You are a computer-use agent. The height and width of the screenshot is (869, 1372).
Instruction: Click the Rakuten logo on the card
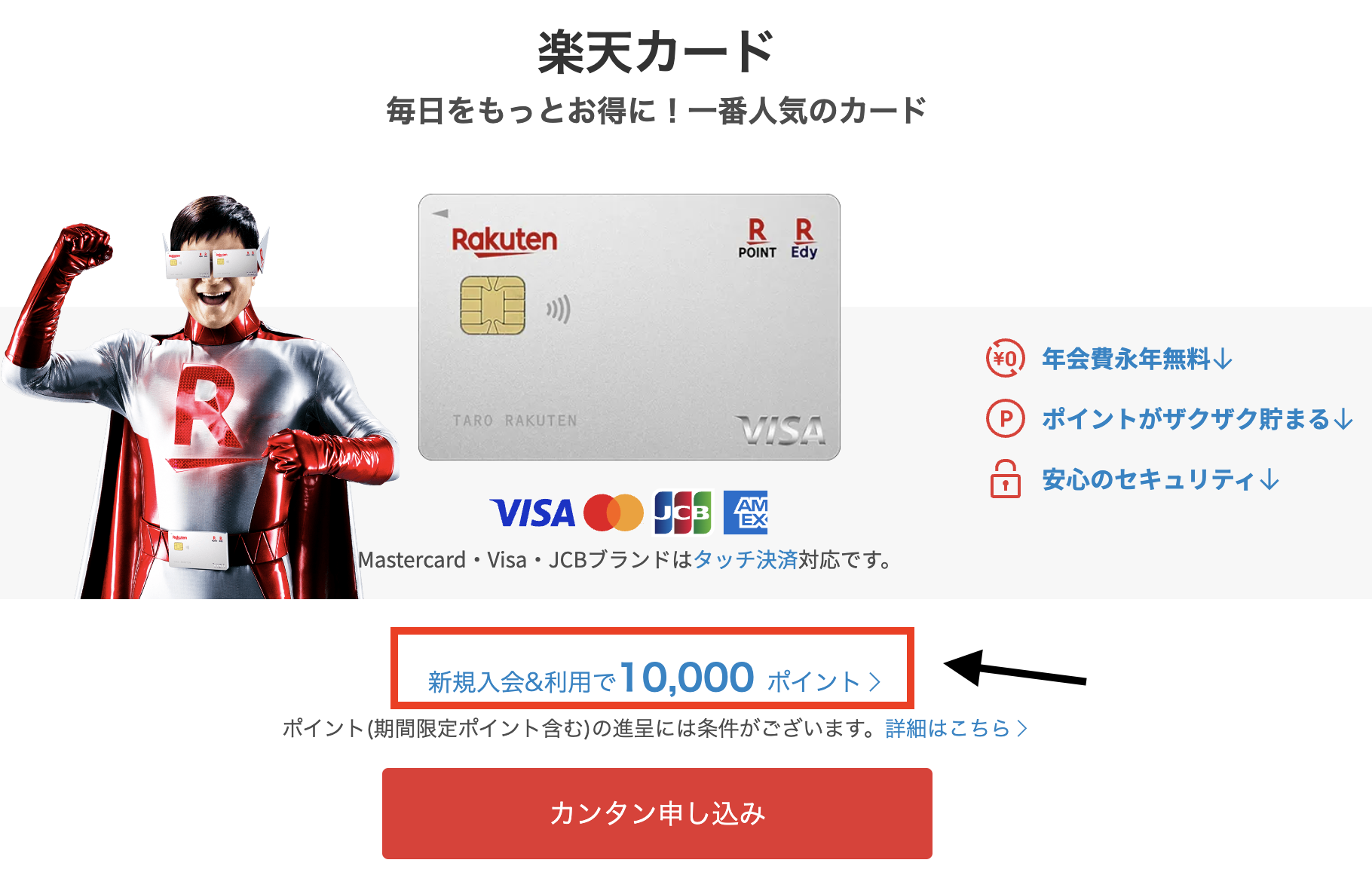(x=504, y=240)
